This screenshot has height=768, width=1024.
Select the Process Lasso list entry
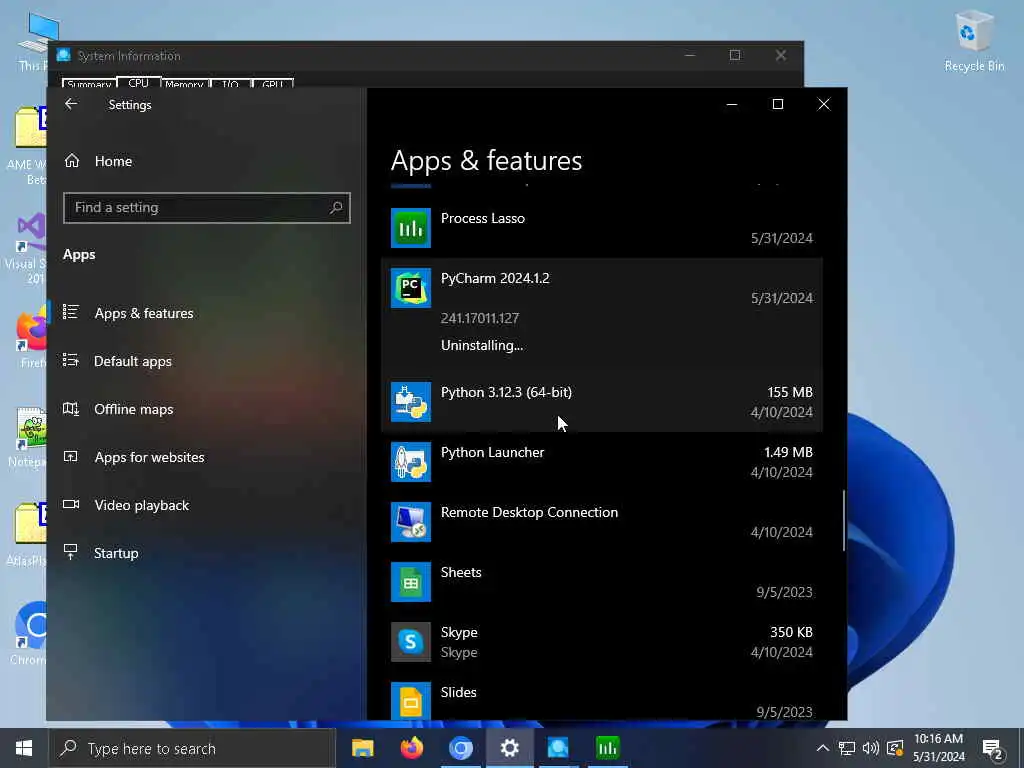(x=601, y=228)
